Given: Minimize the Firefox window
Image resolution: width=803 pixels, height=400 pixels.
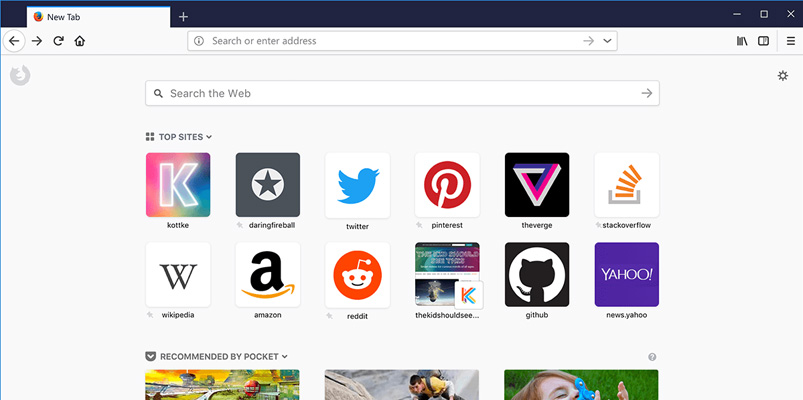Looking at the screenshot, I should pos(737,14).
